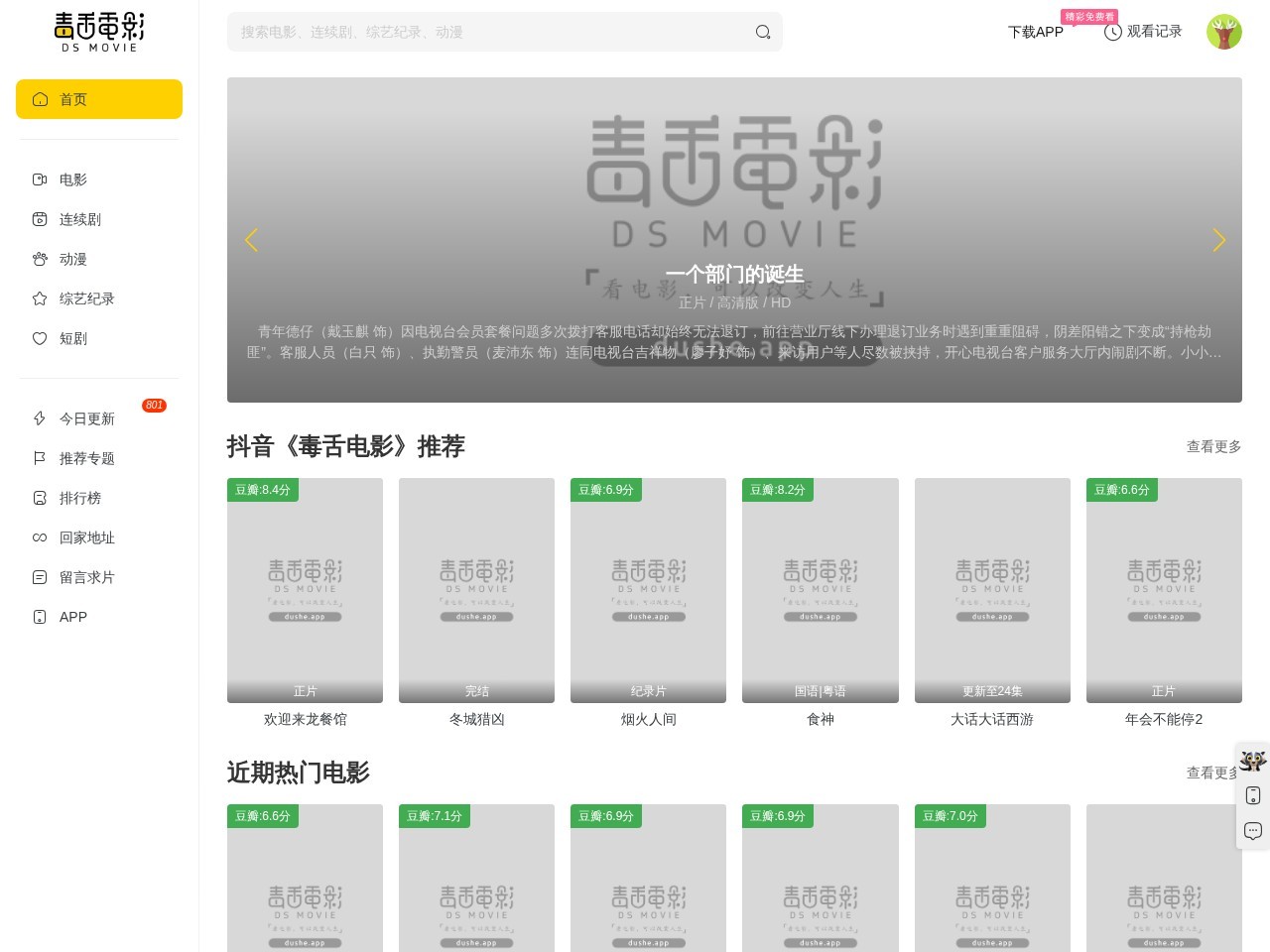Open 食神 poster thumbnail

click(x=821, y=590)
